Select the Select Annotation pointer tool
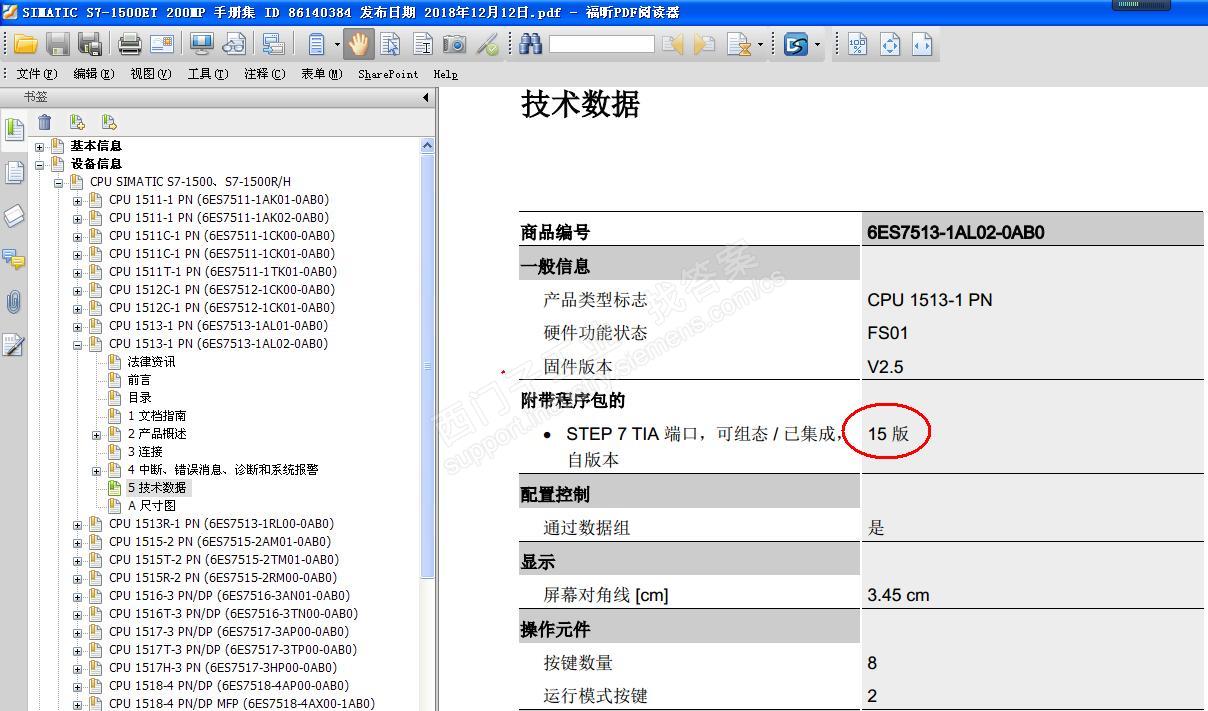This screenshot has width=1208, height=711. tap(390, 44)
